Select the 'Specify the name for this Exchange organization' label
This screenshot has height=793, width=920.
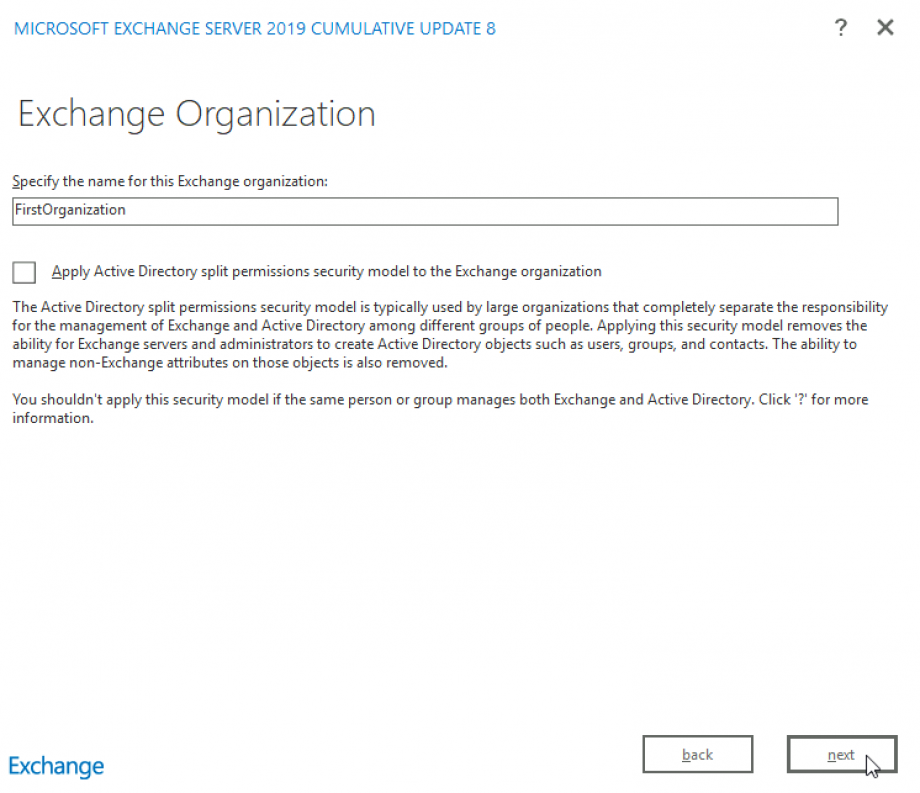[170, 181]
